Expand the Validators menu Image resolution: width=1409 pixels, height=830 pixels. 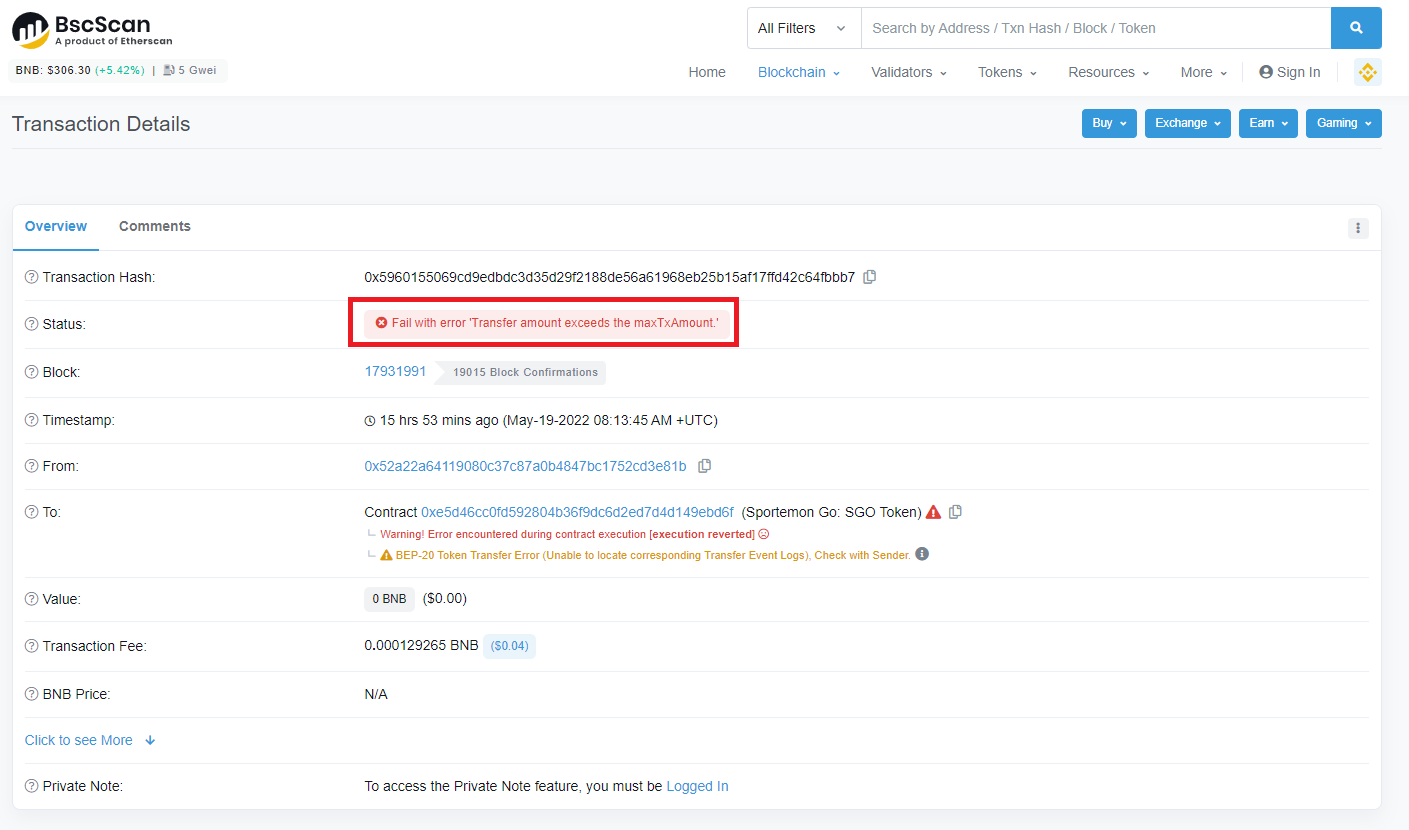pyautogui.click(x=908, y=72)
